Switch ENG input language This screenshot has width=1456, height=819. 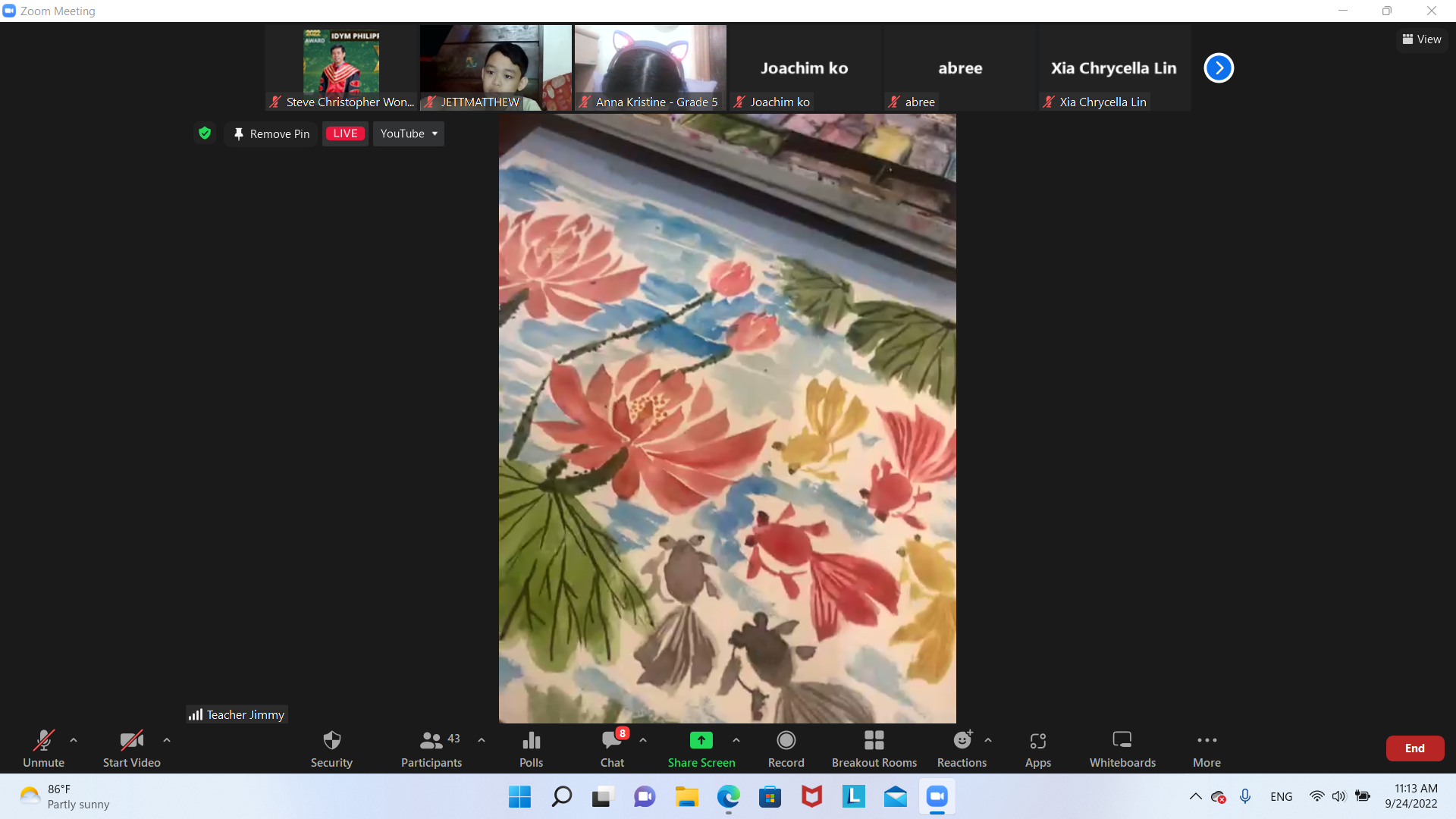(1282, 796)
